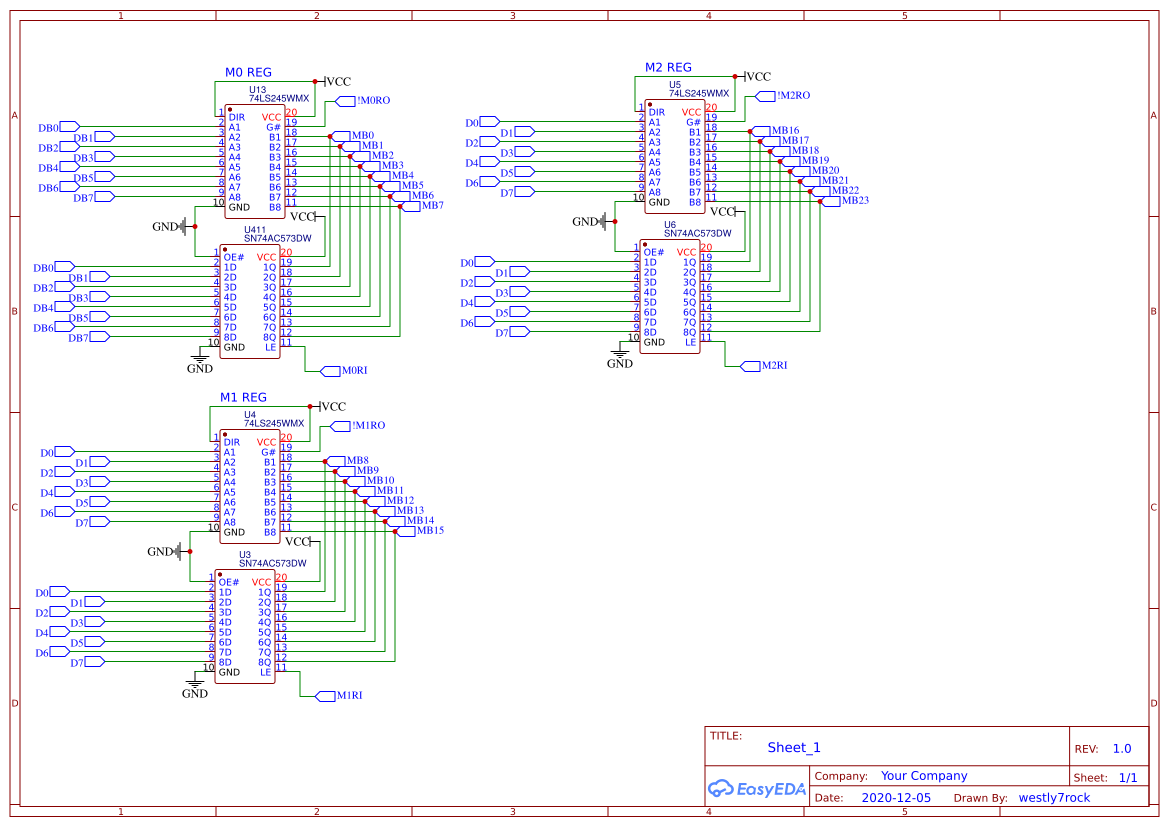This screenshot has width=1169, height=827.
Task: Select the MB7 net port symbol
Action: tap(410, 206)
